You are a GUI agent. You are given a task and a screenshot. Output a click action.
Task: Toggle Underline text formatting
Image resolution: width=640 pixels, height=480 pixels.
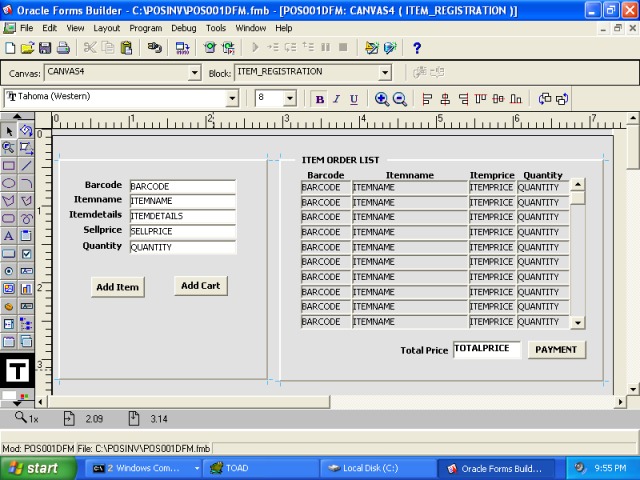click(354, 99)
